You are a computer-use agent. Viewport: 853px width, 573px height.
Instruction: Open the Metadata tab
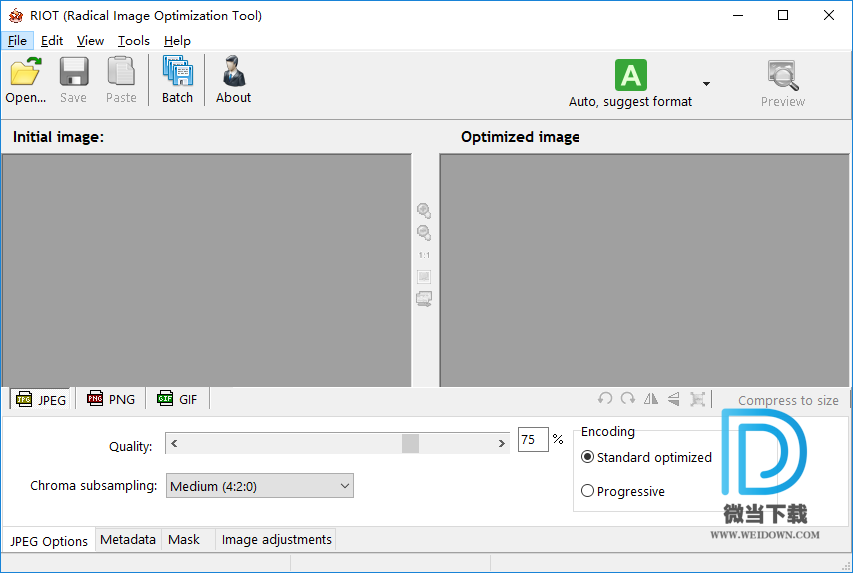(x=128, y=540)
